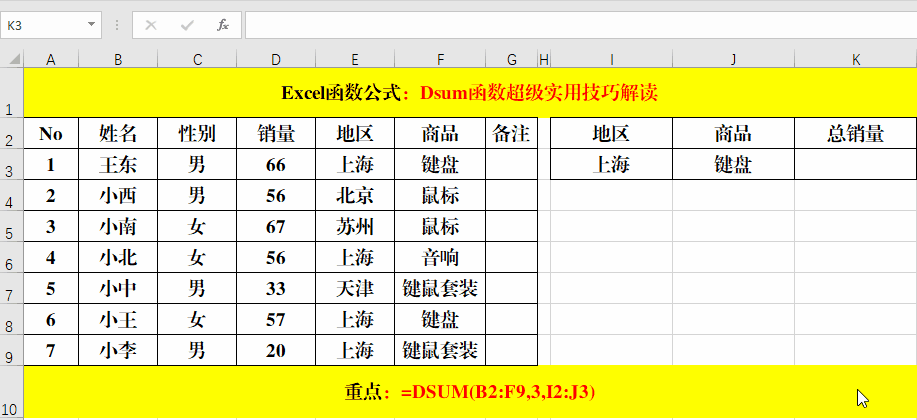Select row 5 header
Image resolution: width=917 pixels, height=420 pixels.
click(x=11, y=227)
